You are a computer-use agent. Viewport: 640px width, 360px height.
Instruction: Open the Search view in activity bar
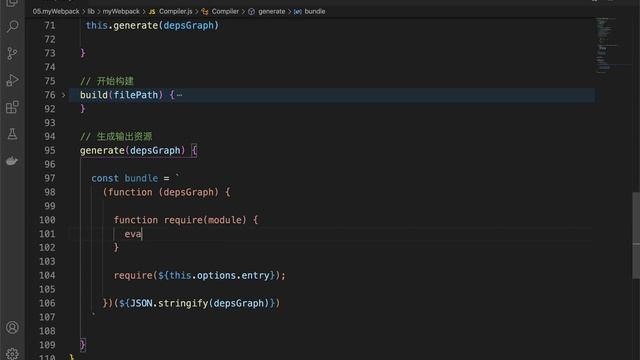point(12,27)
